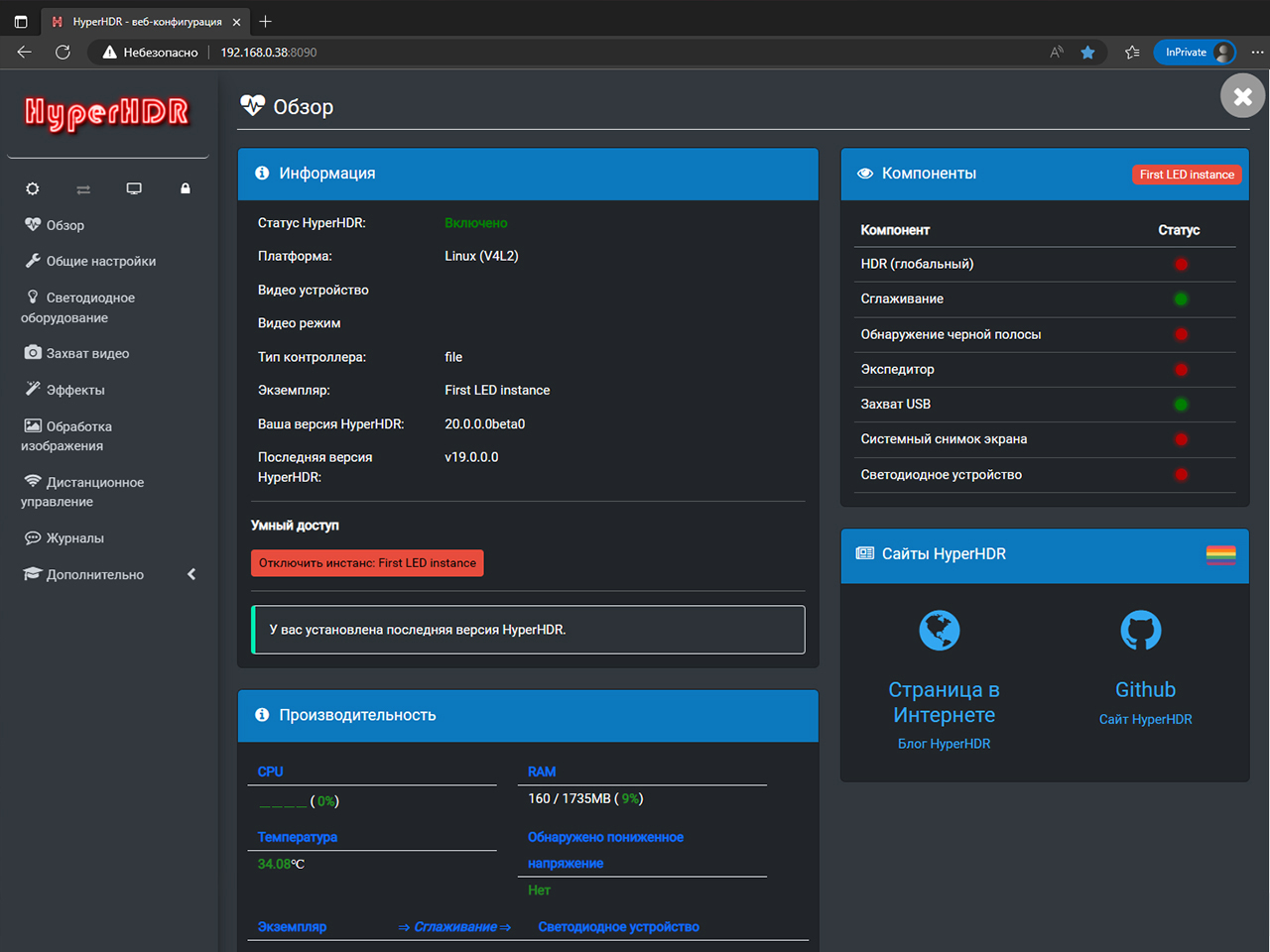
Task: Click the instance switch arrows icon
Action: [x=83, y=188]
